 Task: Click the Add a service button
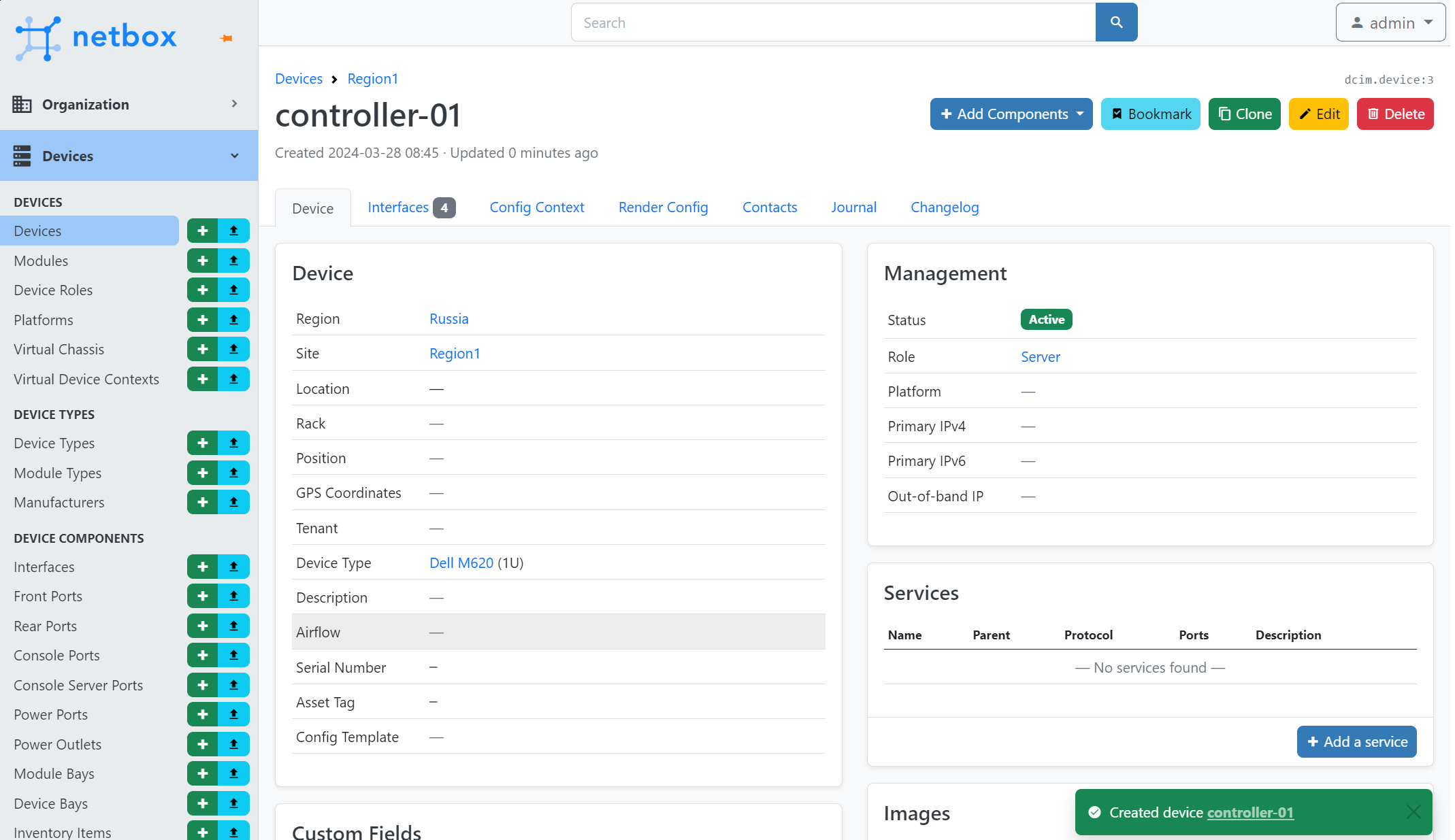pos(1356,742)
